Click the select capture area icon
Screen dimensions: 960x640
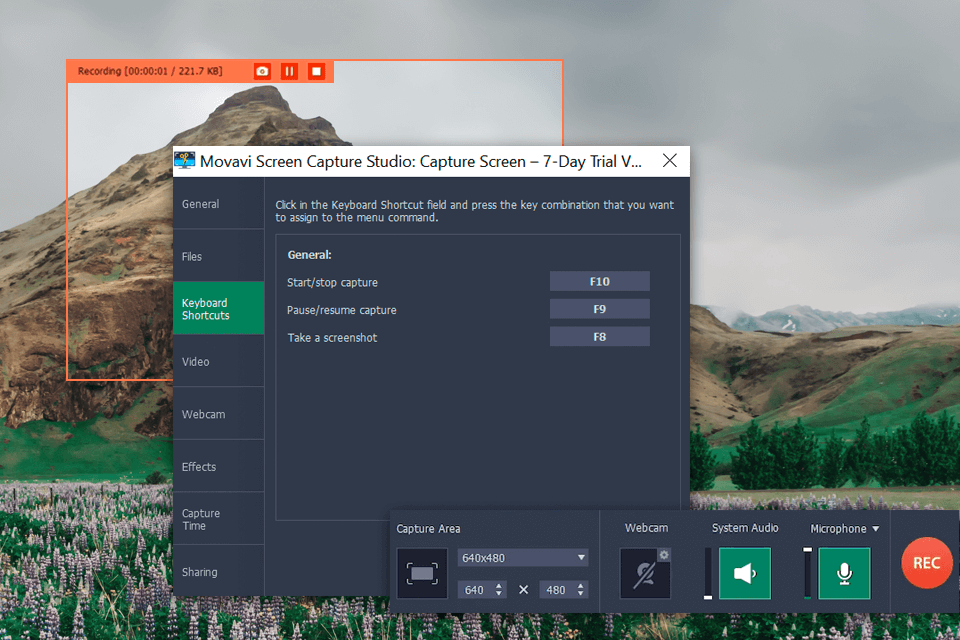pos(422,573)
